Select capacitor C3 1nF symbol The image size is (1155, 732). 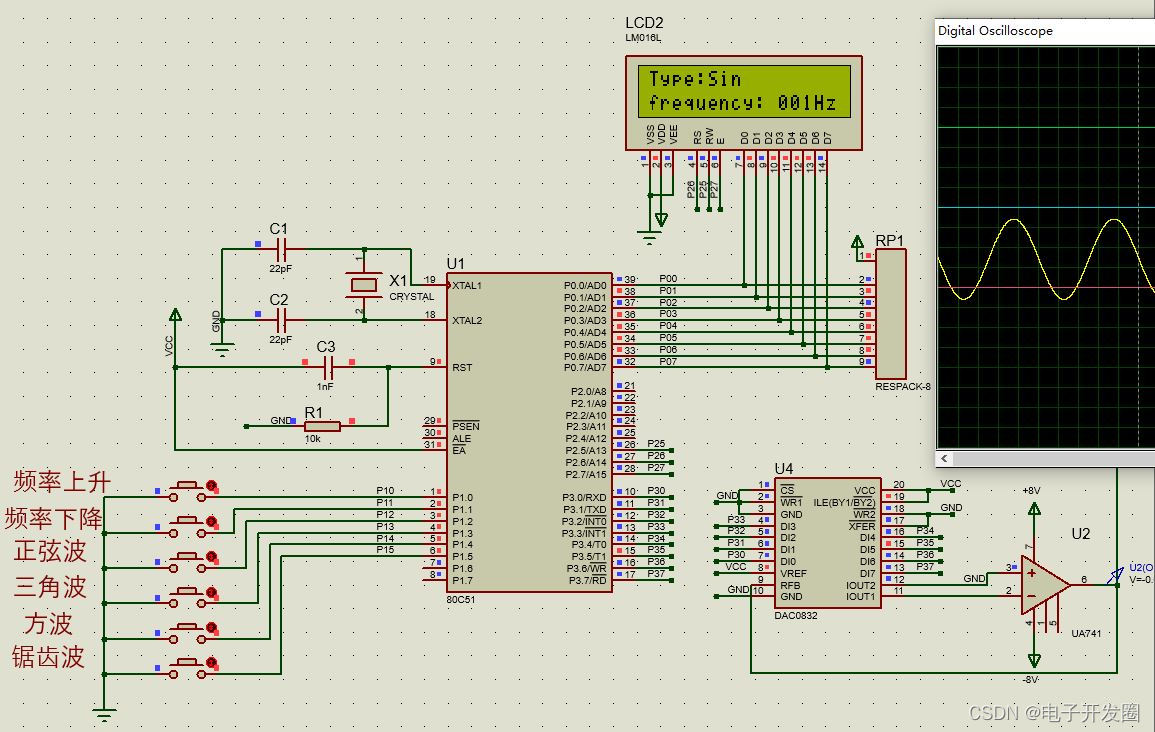[329, 367]
